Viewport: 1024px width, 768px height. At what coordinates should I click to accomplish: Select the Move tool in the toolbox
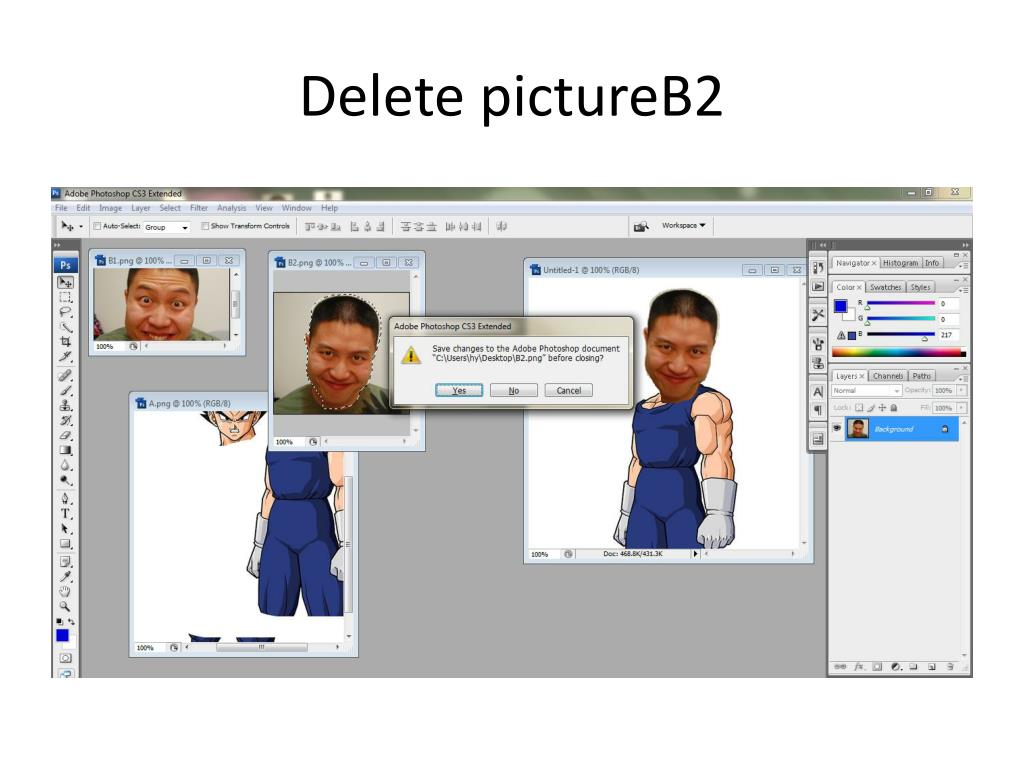pos(65,282)
